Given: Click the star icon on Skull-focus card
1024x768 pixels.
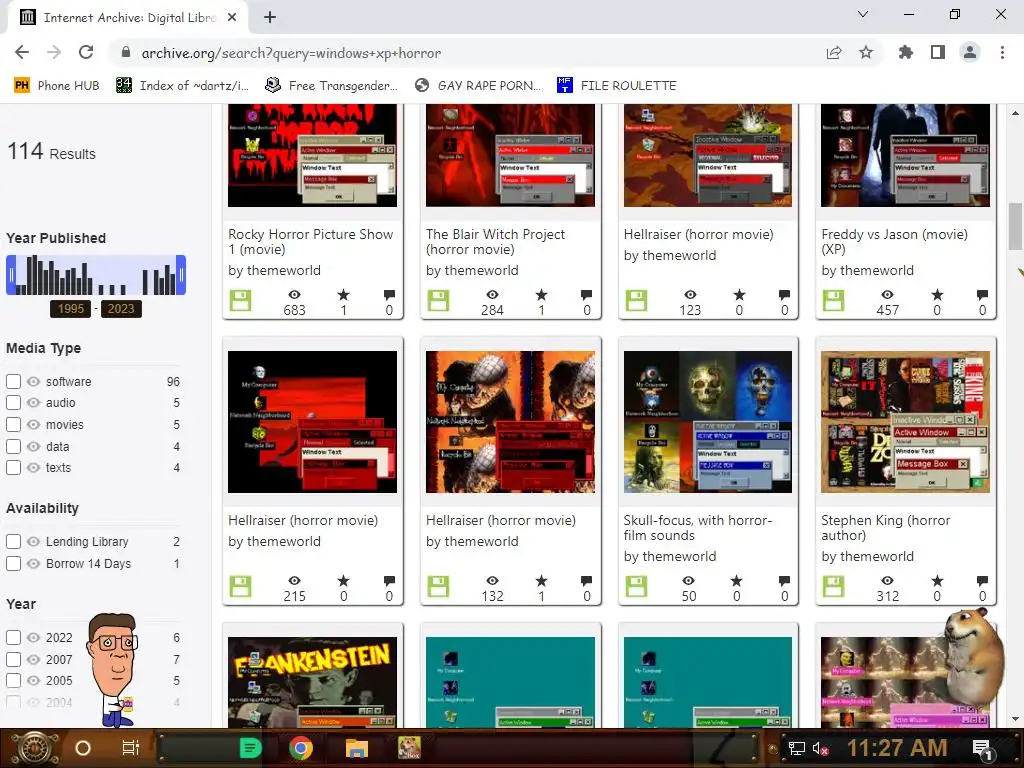Looking at the screenshot, I should pos(737,581).
